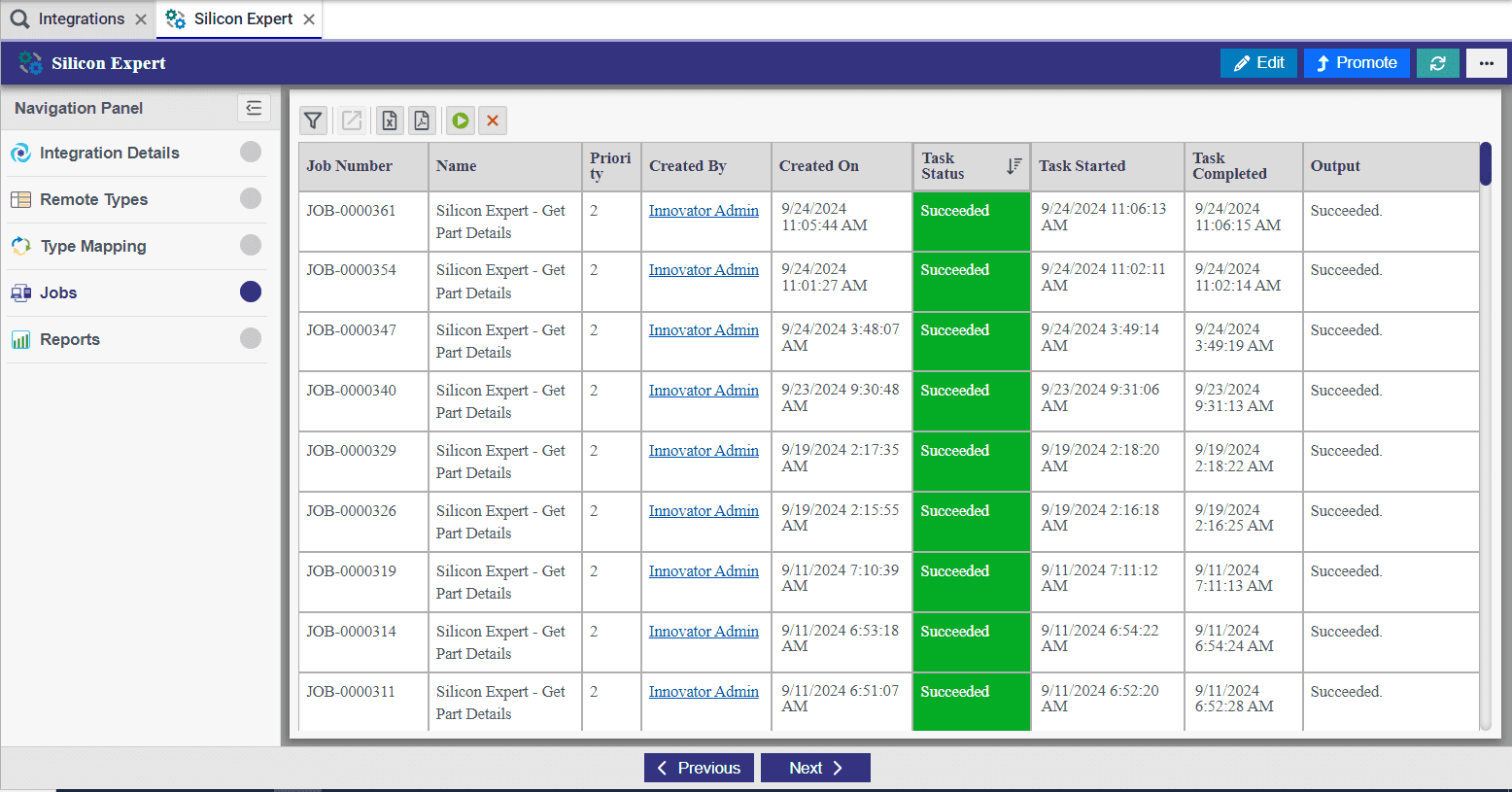The width and height of the screenshot is (1512, 792).
Task: Open Innovator Admin link for JOB-0000329
Action: 704,451
